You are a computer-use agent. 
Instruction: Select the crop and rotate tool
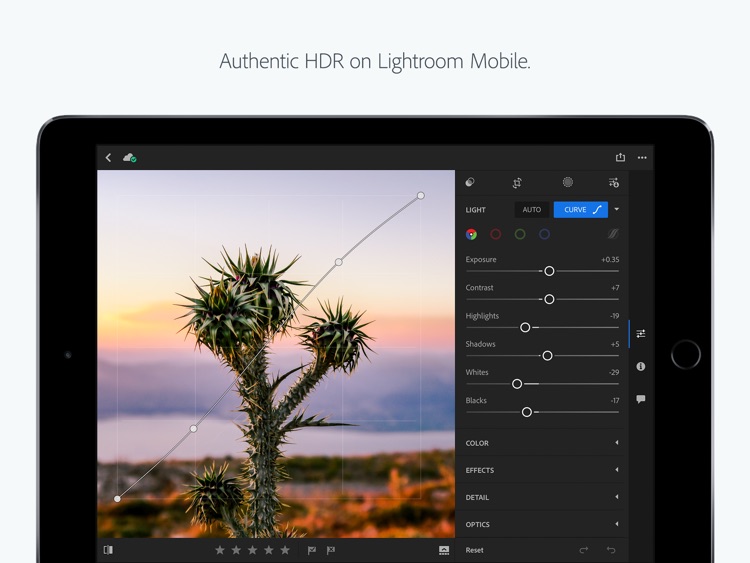click(517, 183)
